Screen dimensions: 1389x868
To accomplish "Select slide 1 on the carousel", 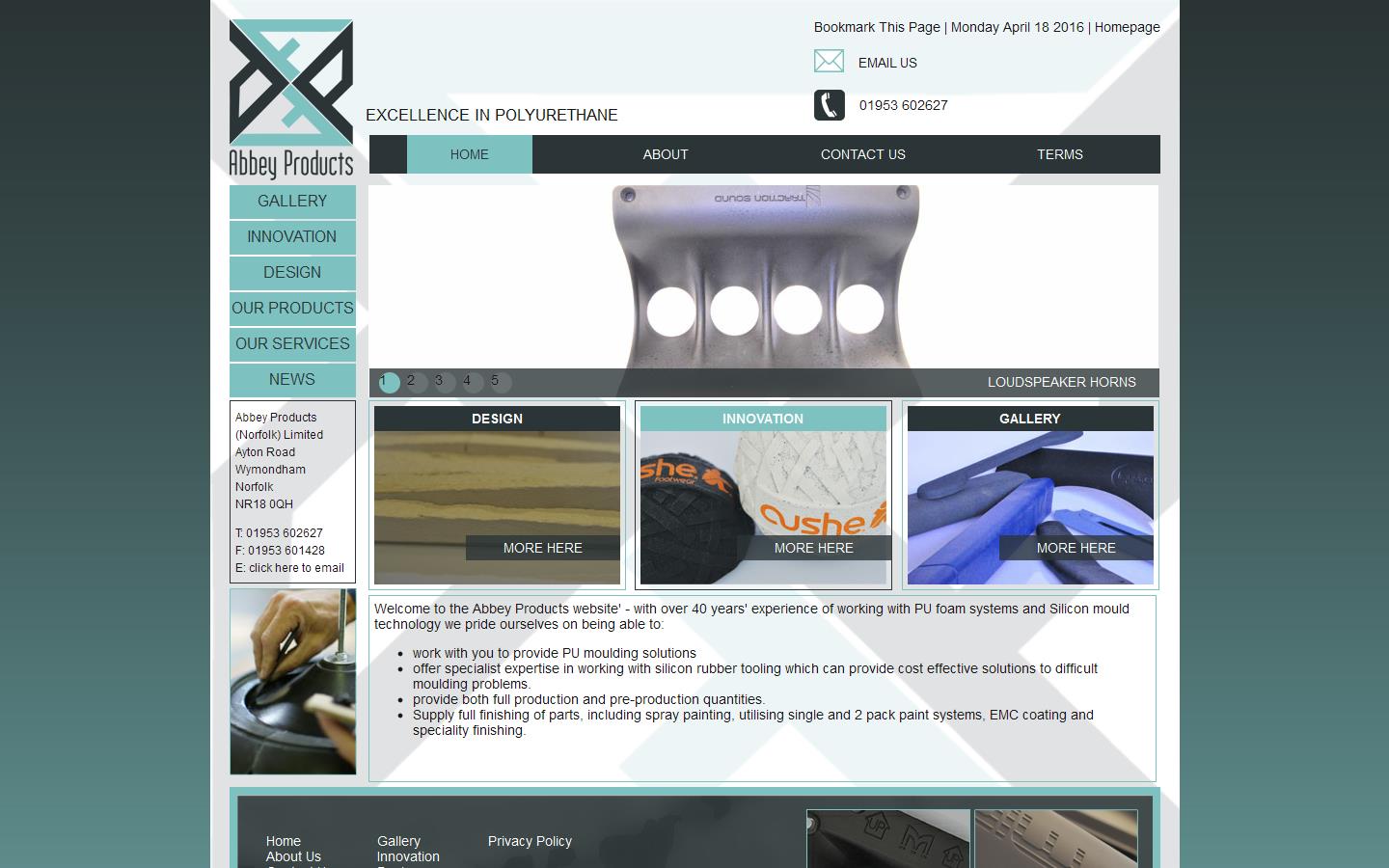I will coord(390,382).
